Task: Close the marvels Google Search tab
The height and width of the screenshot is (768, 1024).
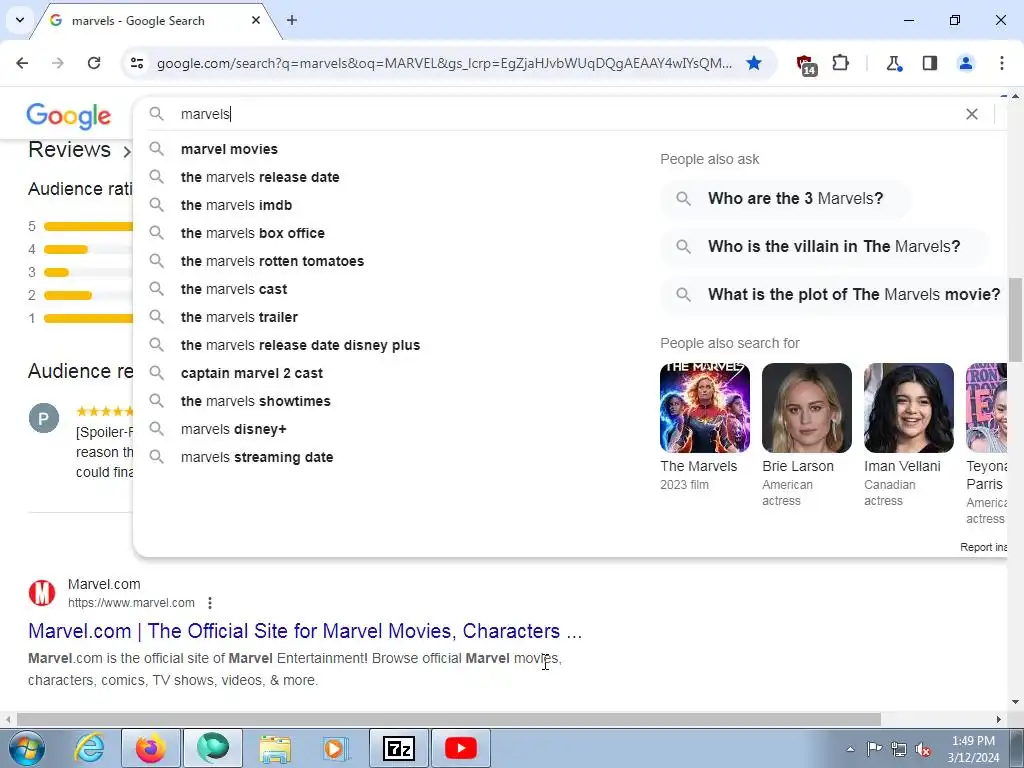Action: [x=256, y=20]
